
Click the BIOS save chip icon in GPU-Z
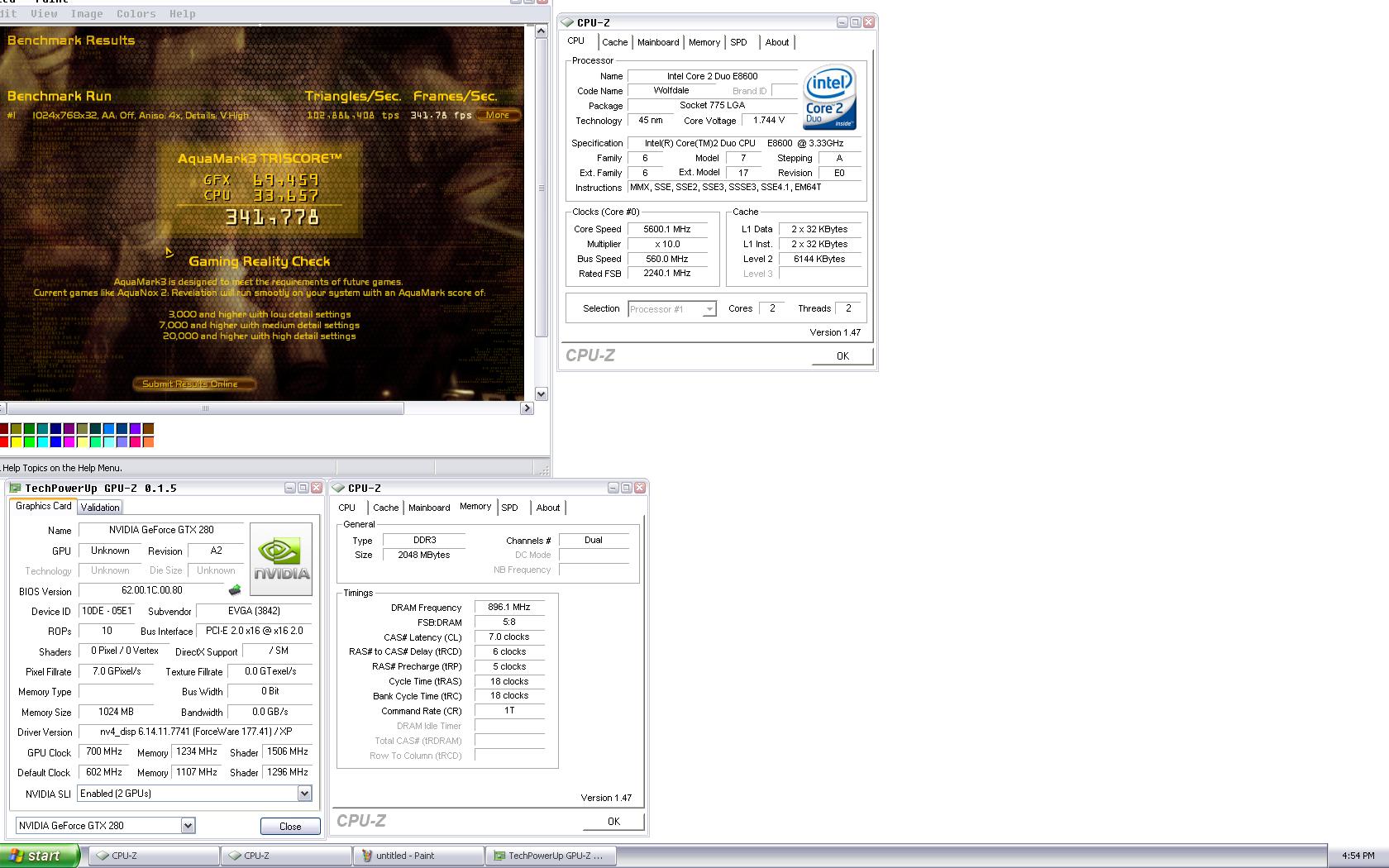(x=235, y=590)
